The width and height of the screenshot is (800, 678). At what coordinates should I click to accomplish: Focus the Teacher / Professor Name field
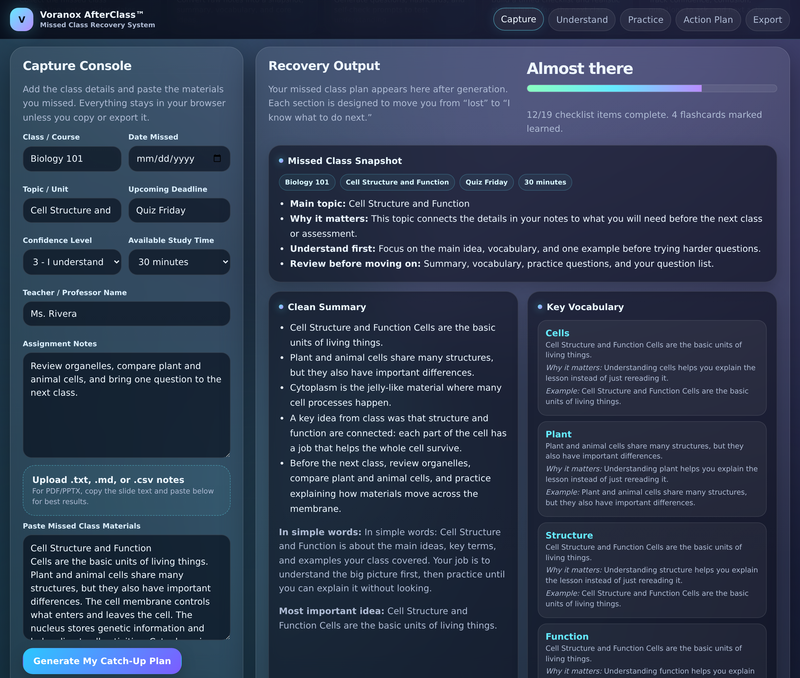pyautogui.click(x=127, y=314)
